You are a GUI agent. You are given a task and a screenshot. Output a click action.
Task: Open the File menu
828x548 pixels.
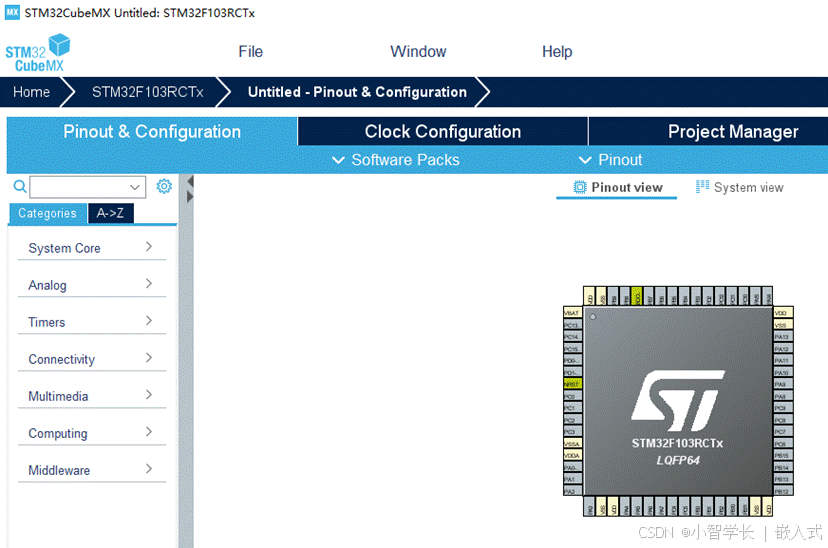point(250,52)
